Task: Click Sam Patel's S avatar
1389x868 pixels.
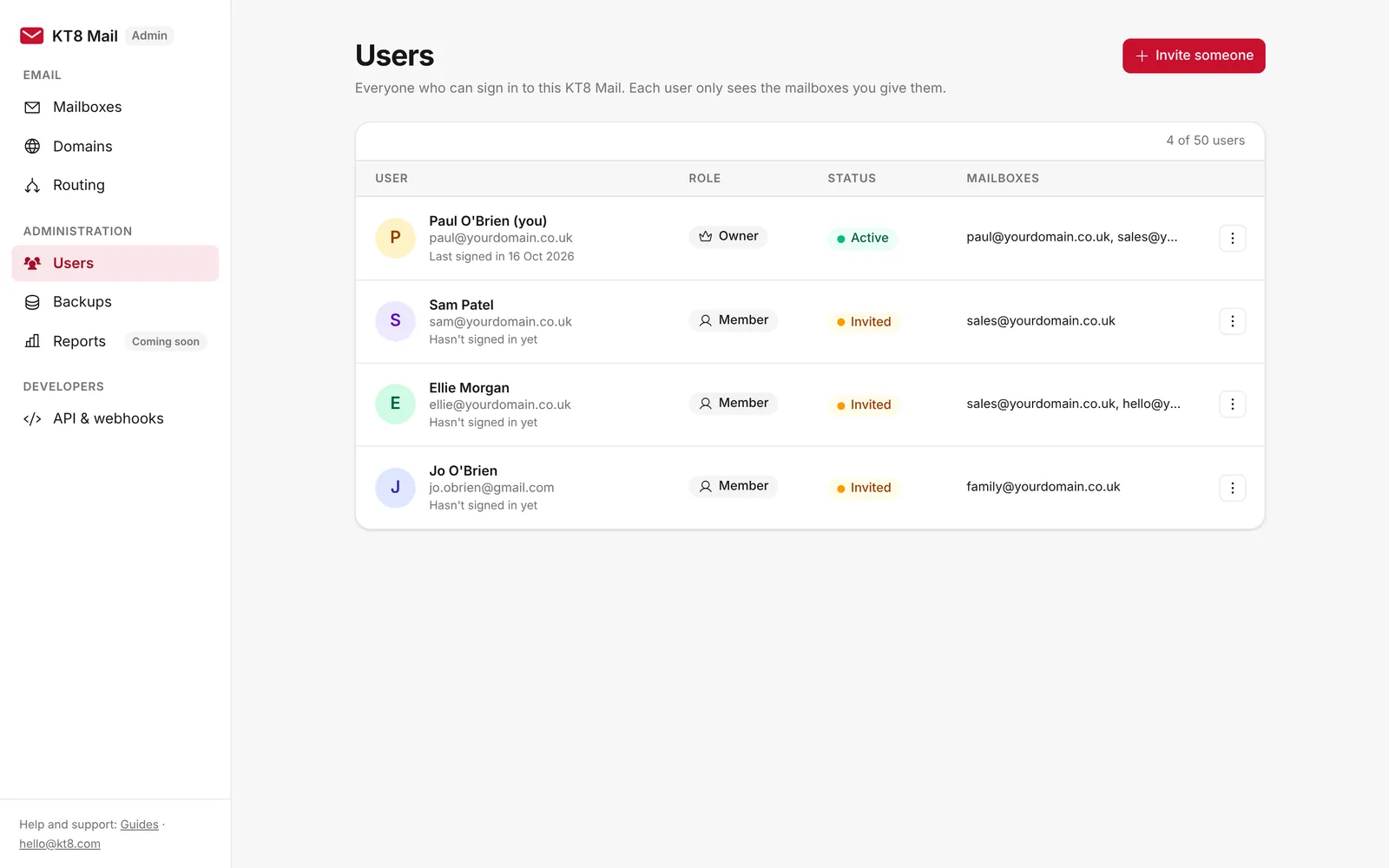Action: (x=395, y=321)
